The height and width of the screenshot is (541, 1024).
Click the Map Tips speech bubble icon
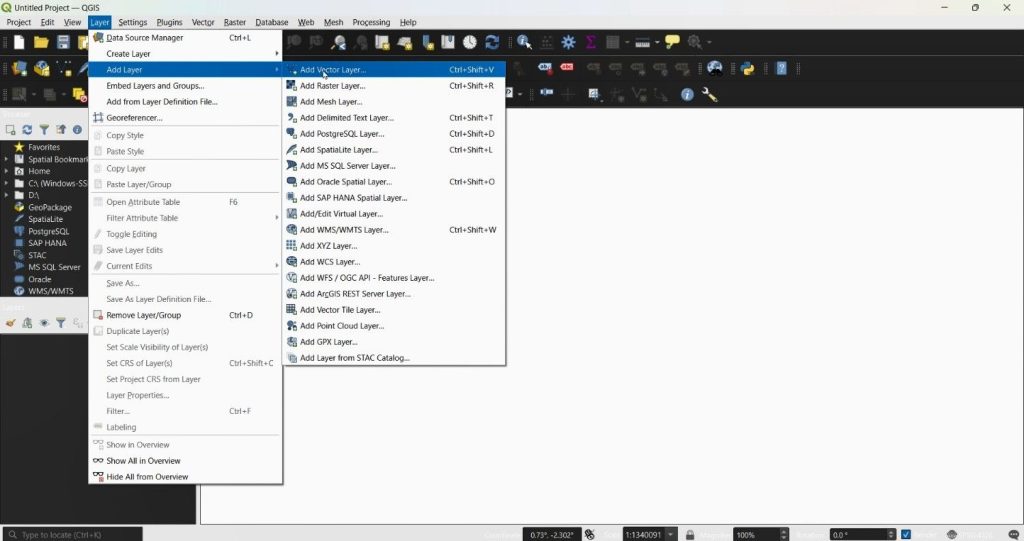coord(672,42)
